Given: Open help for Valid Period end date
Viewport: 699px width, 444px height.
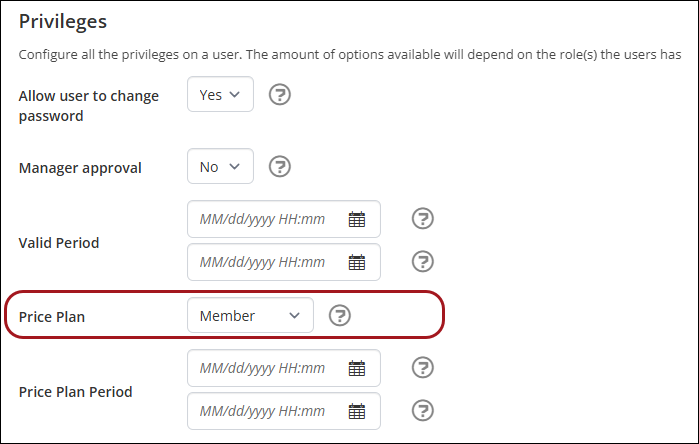Looking at the screenshot, I should pyautogui.click(x=422, y=261).
